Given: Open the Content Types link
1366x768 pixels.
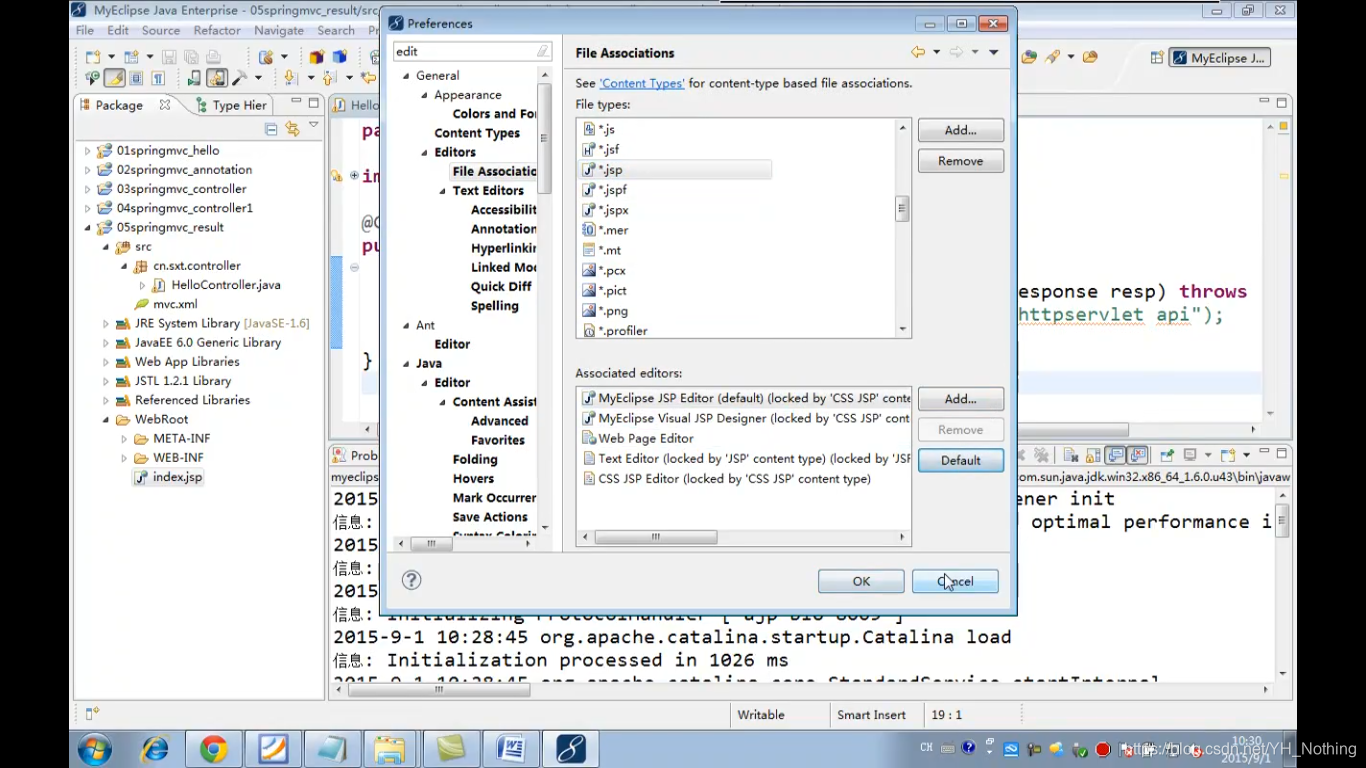Looking at the screenshot, I should pos(642,83).
